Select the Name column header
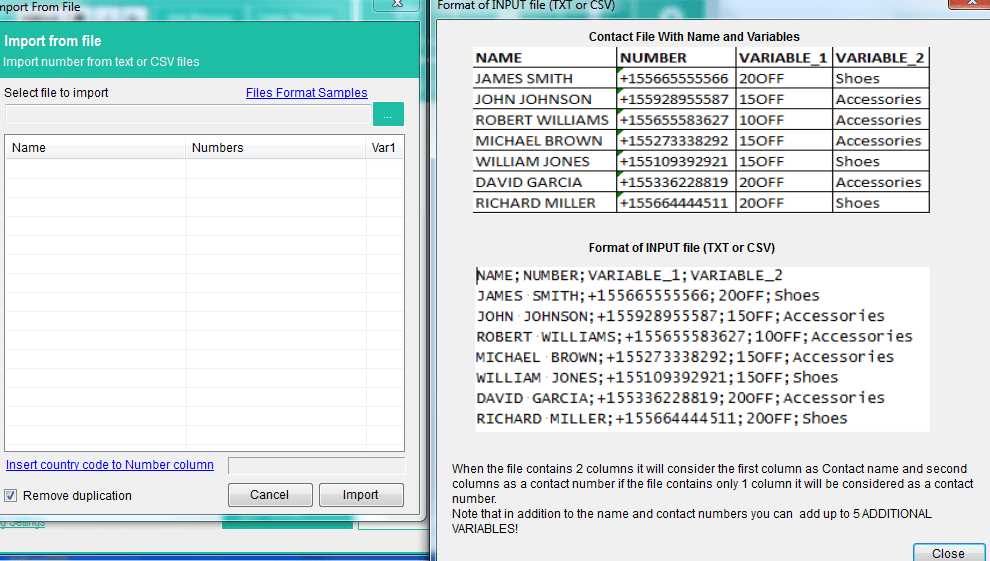990x561 pixels. click(96, 148)
